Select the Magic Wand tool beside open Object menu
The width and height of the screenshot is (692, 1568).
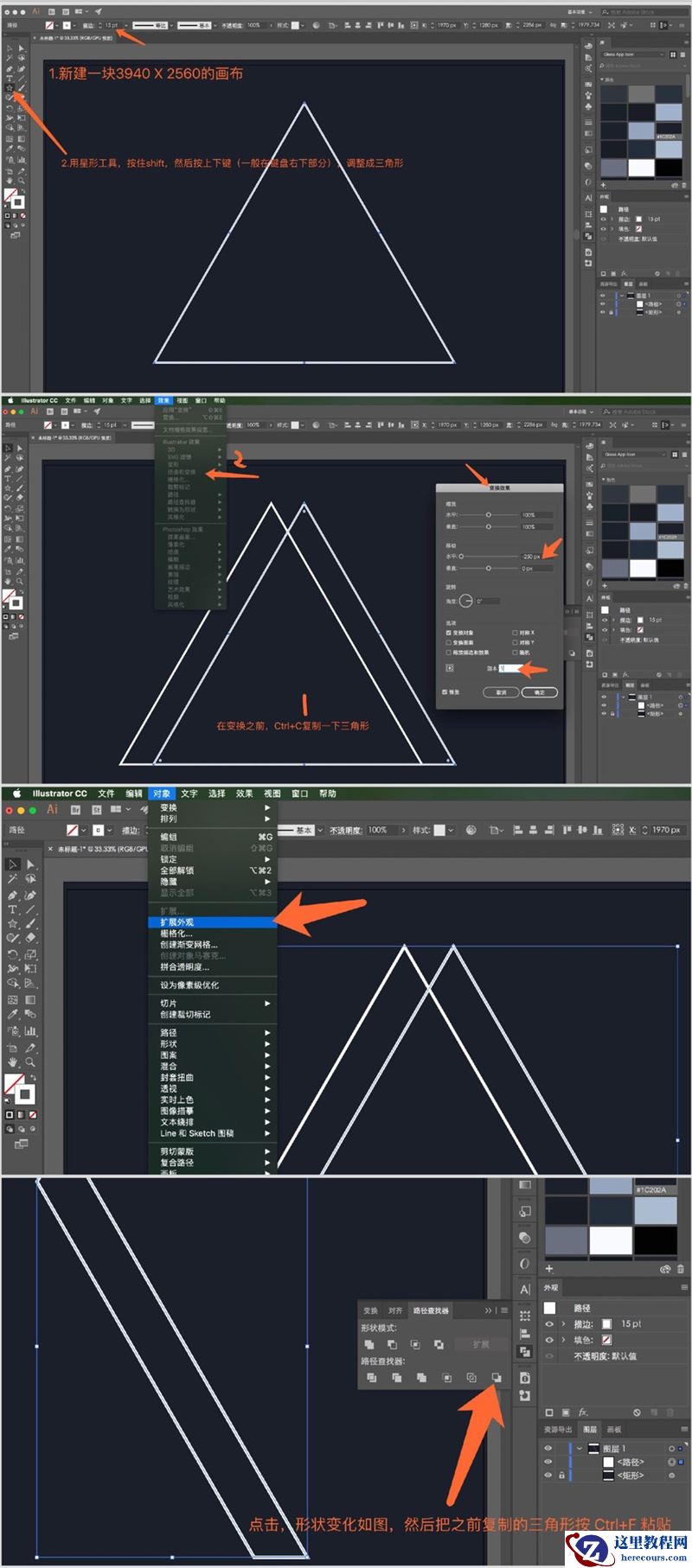pos(13,879)
